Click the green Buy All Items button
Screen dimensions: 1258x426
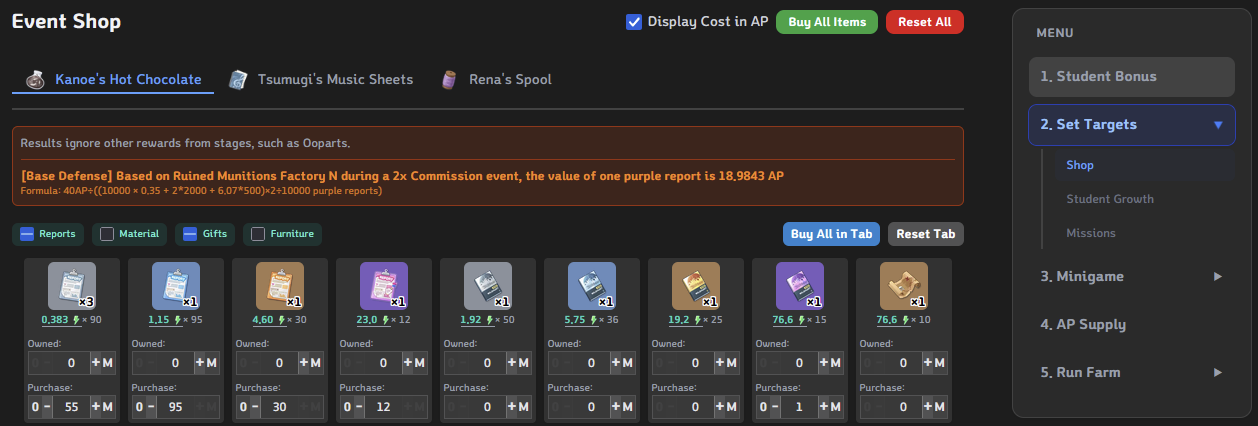tap(827, 22)
